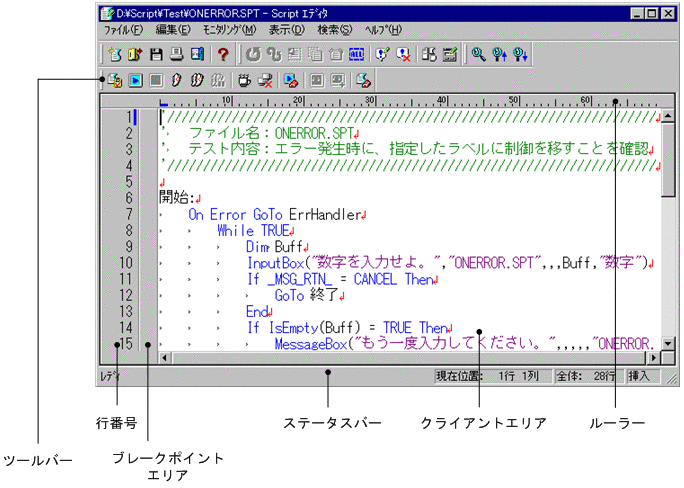This screenshot has height=488, width=684.
Task: Open the モニタリング(M) menu
Action: pyautogui.click(x=229, y=30)
